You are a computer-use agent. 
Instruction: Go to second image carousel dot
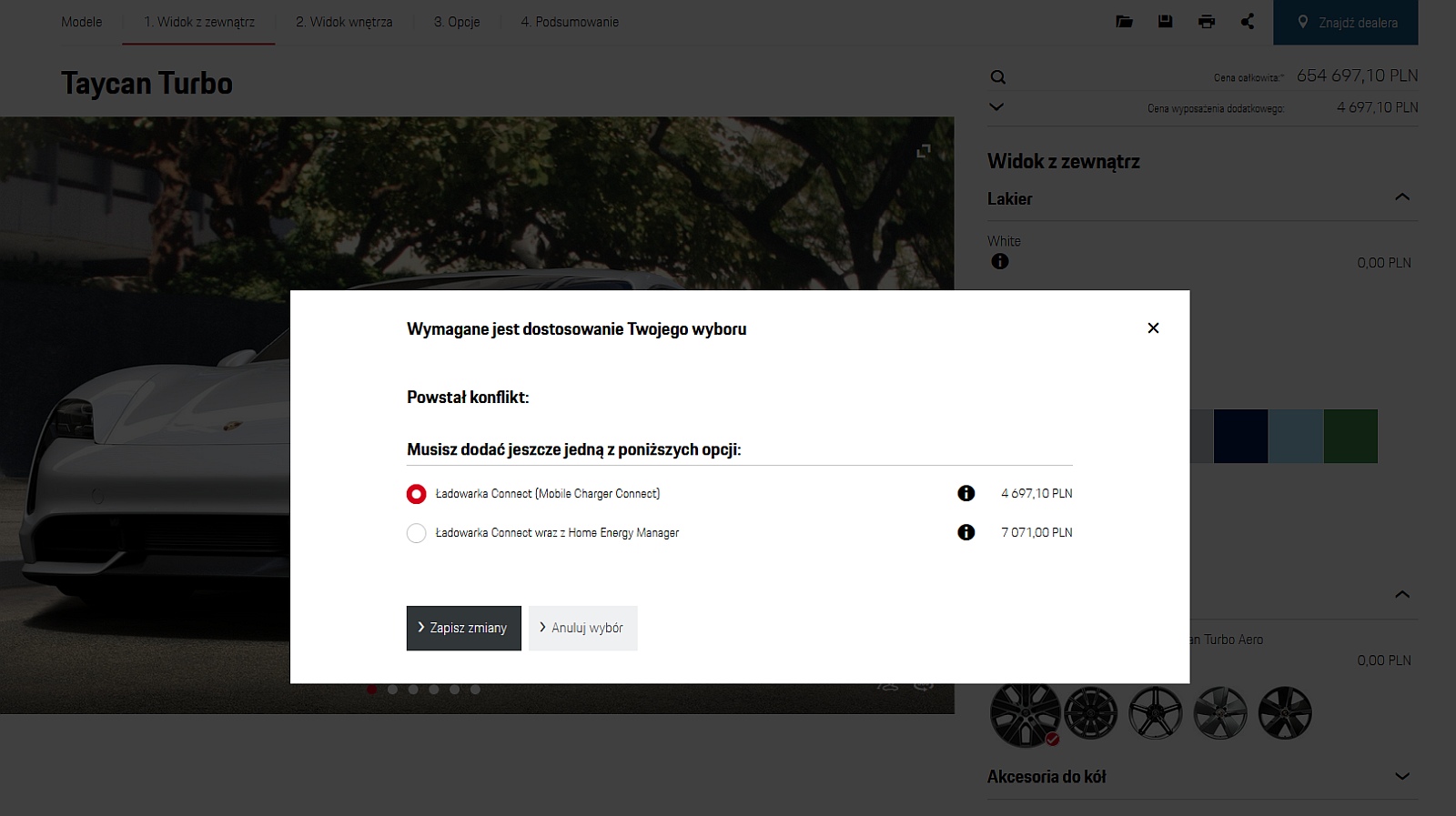tap(392, 690)
